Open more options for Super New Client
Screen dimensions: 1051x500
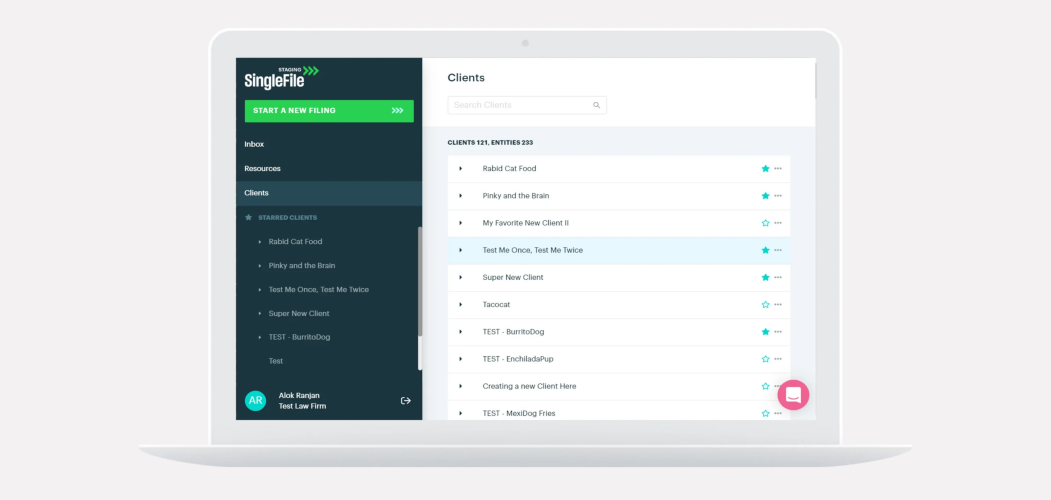778,277
